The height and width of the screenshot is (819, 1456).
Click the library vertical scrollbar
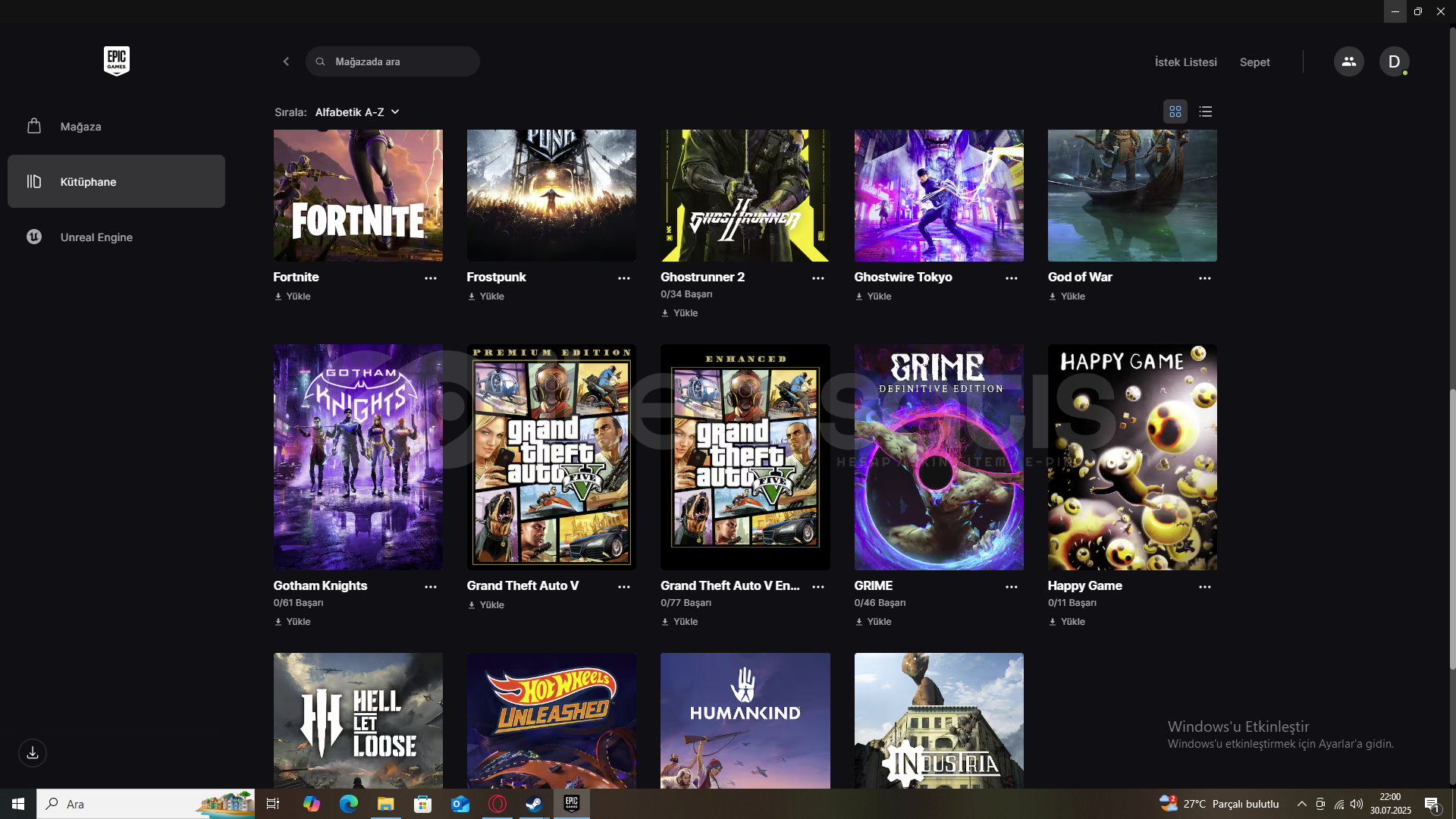(1452, 529)
